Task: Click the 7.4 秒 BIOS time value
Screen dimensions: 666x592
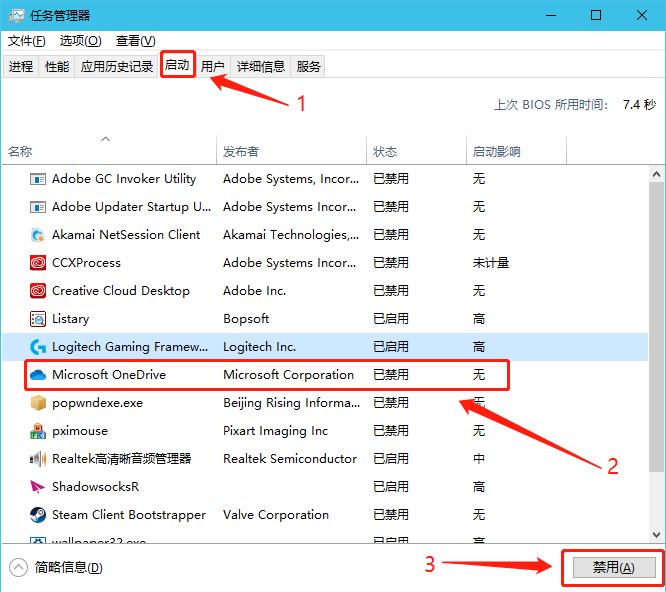Action: click(x=639, y=104)
